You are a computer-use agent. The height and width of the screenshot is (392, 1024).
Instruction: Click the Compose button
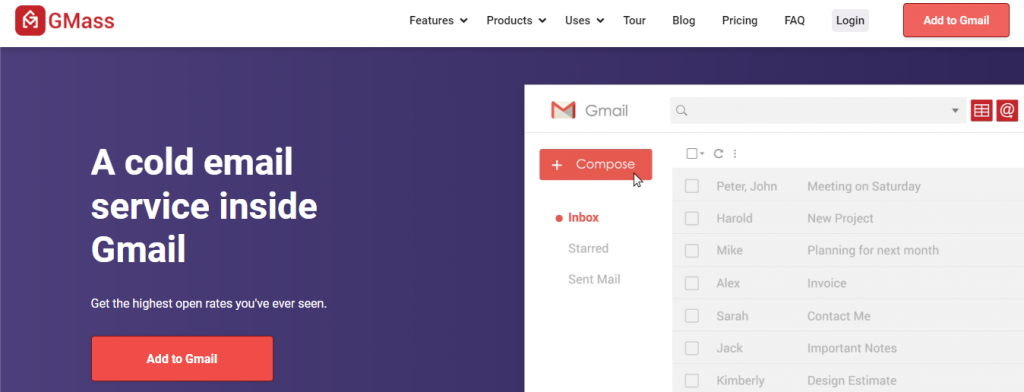point(596,164)
